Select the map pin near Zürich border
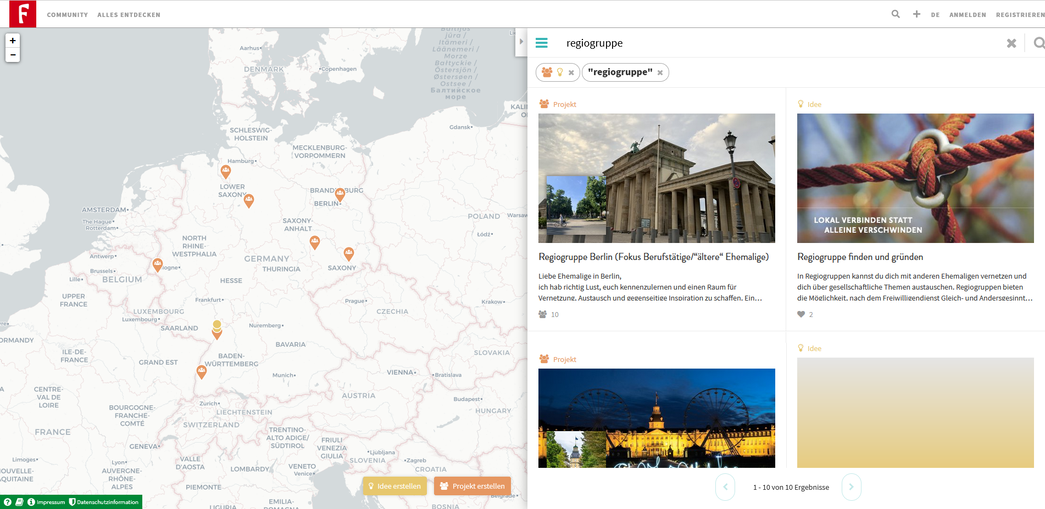Image resolution: width=1045 pixels, height=509 pixels. (201, 372)
